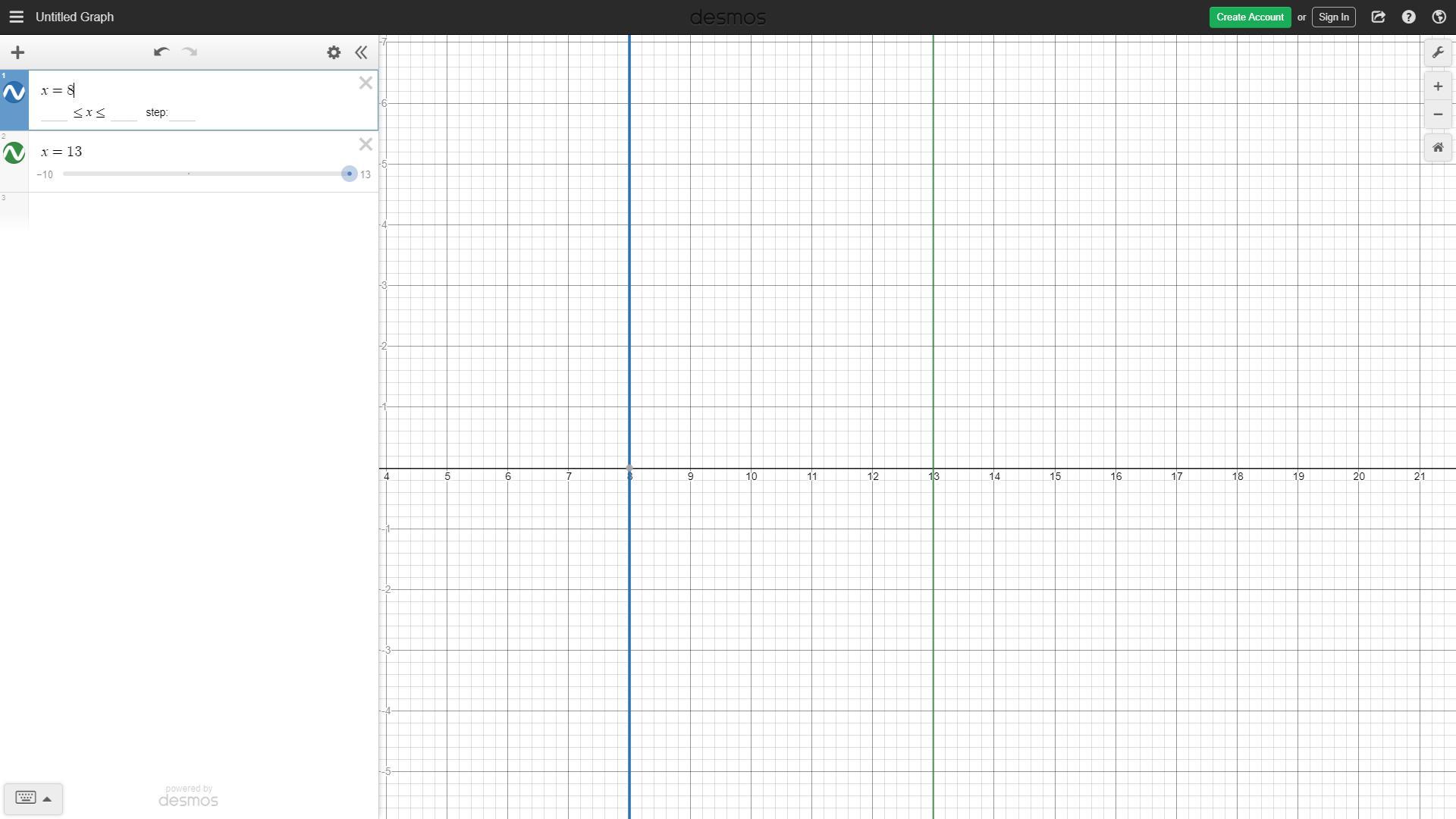This screenshot has height=819, width=1456.
Task: Collapse the expression list panel
Action: tap(362, 52)
